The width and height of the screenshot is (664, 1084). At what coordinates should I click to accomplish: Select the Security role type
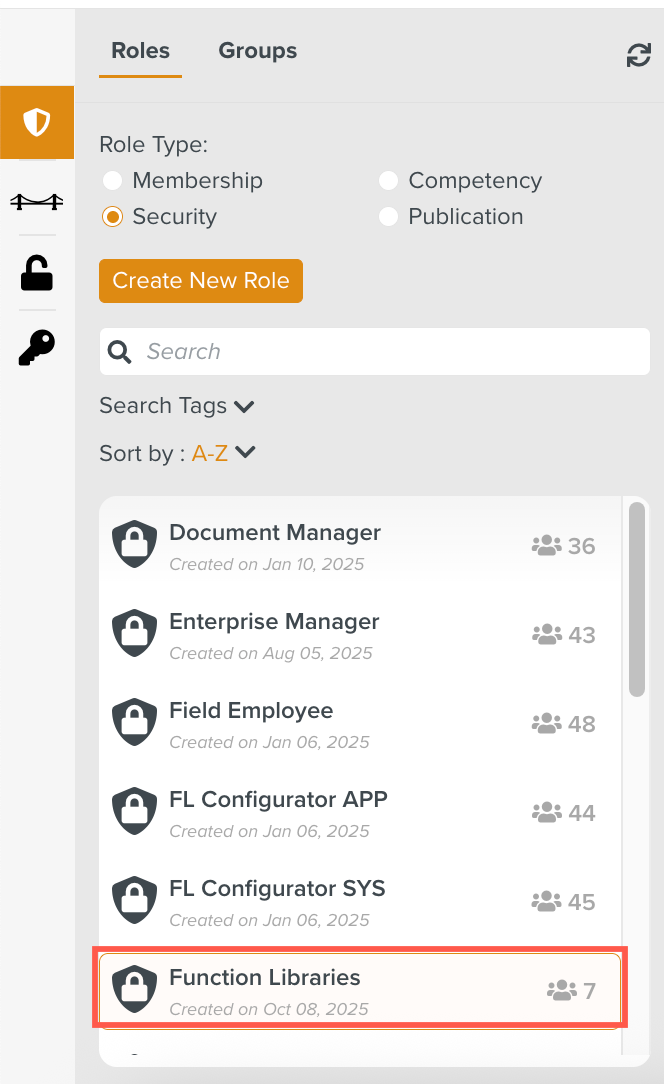point(112,216)
